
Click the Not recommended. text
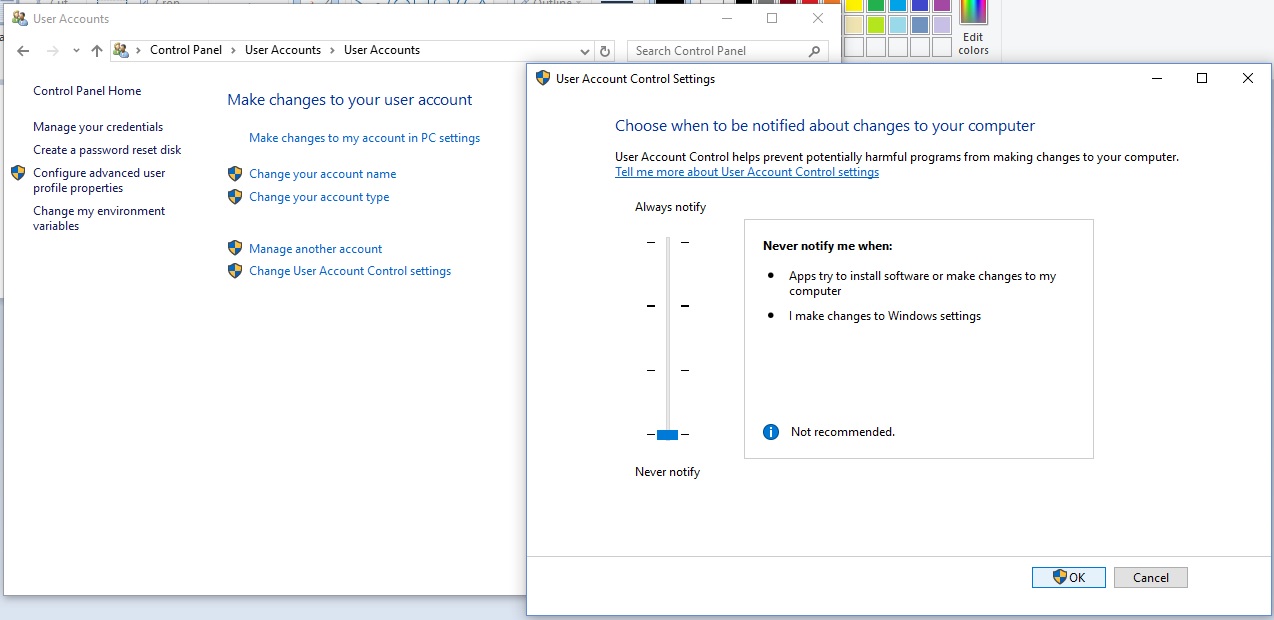[842, 432]
